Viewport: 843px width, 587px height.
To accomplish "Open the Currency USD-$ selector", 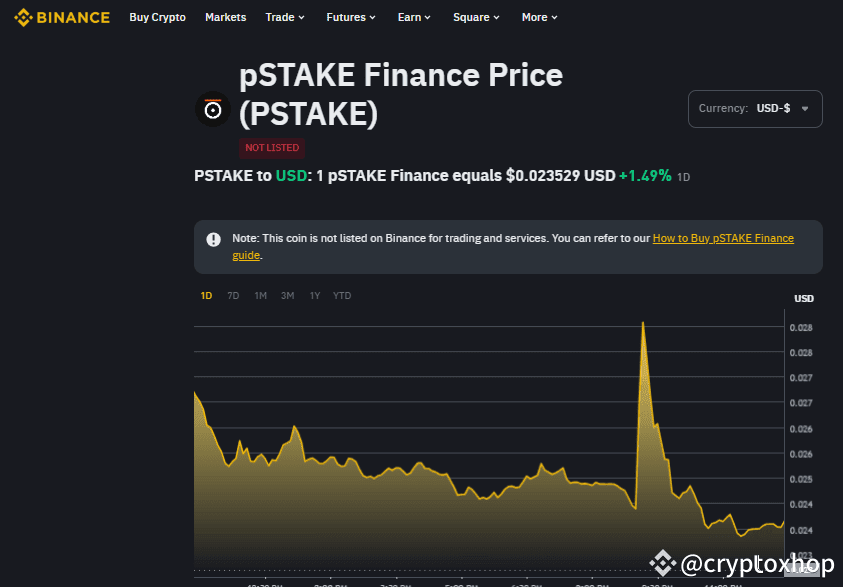I will coord(755,109).
